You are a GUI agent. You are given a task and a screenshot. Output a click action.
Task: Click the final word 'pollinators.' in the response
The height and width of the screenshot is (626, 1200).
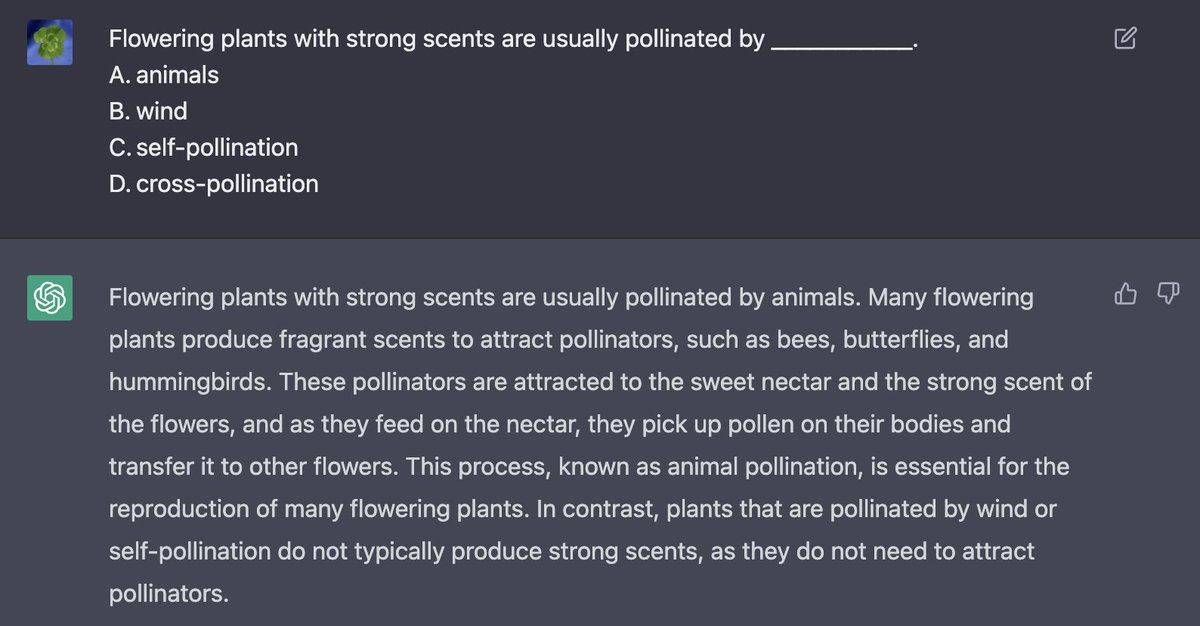[x=169, y=594]
